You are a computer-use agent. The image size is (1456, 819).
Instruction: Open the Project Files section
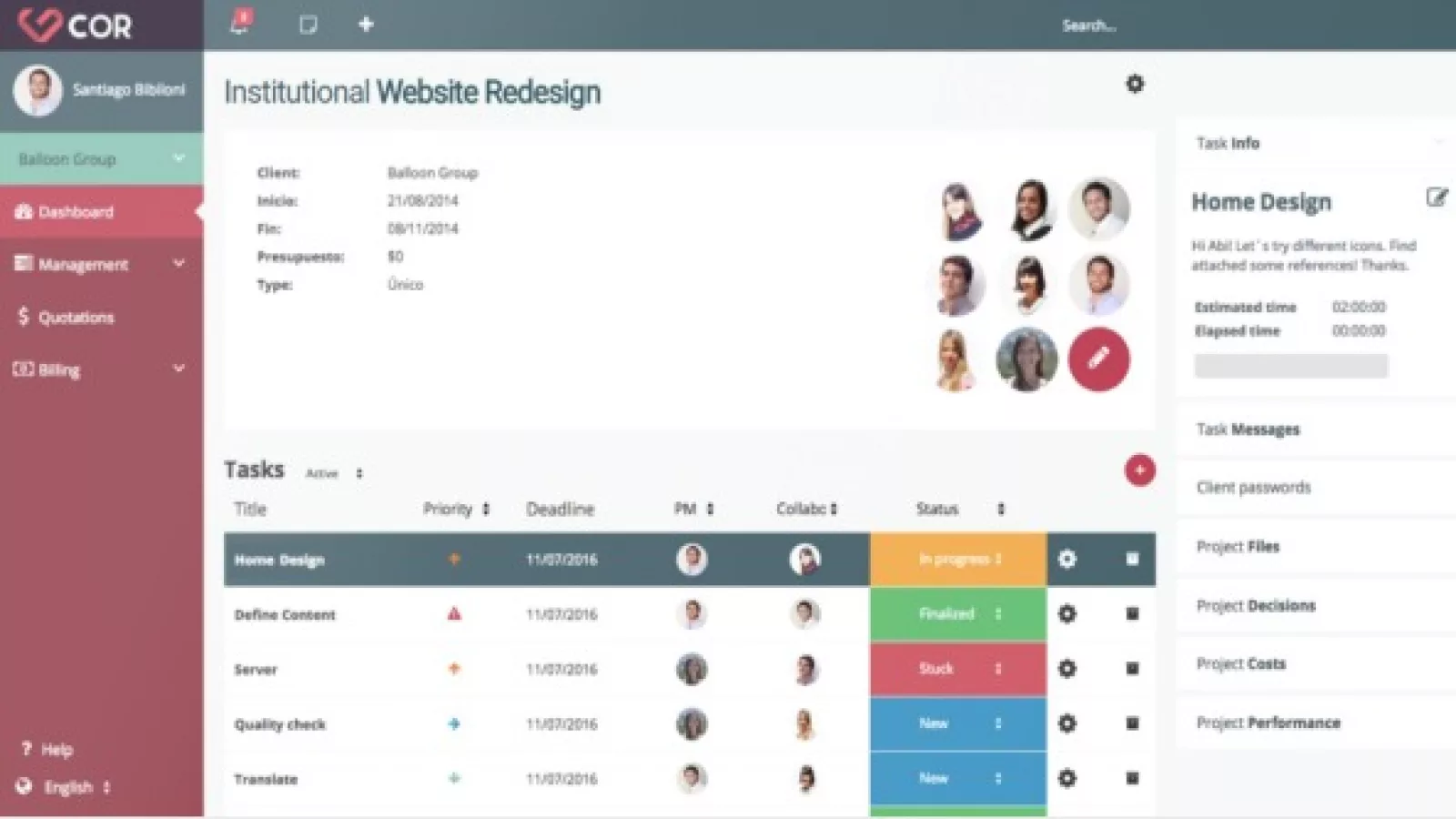pos(1238,546)
